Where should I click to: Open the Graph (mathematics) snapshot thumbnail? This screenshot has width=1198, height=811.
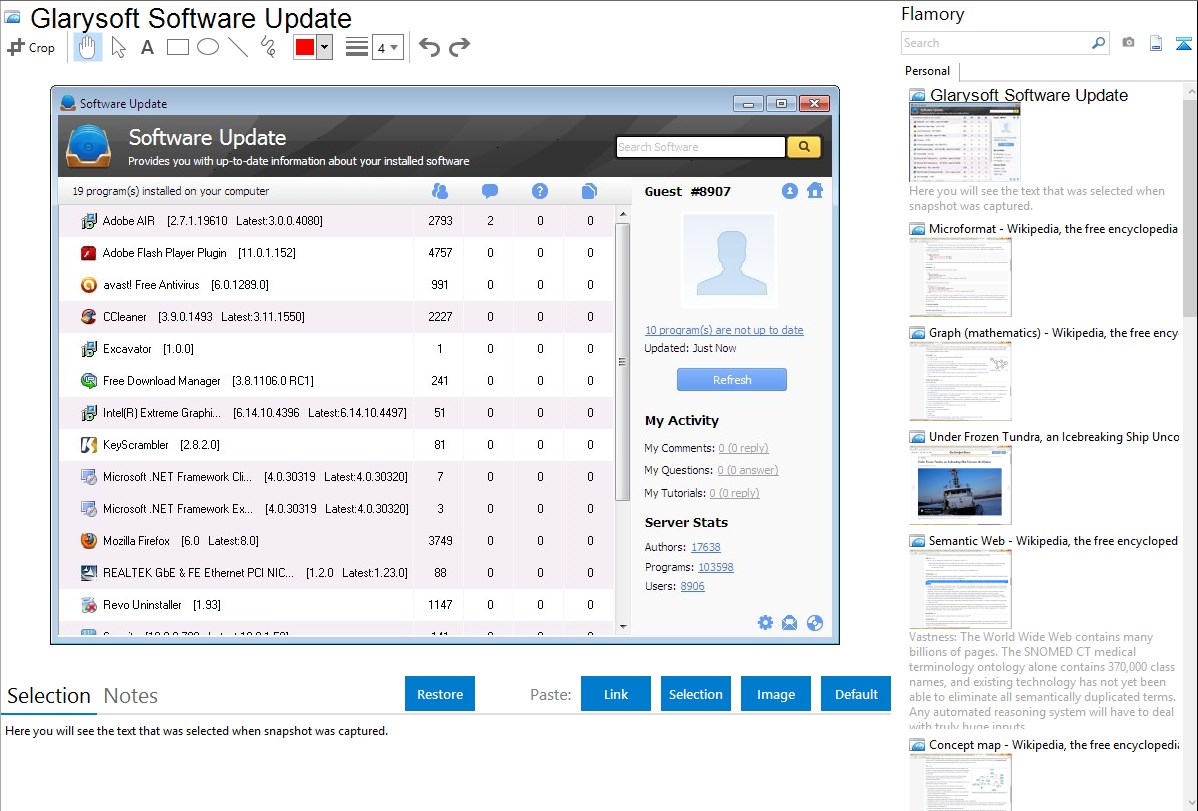(x=960, y=381)
